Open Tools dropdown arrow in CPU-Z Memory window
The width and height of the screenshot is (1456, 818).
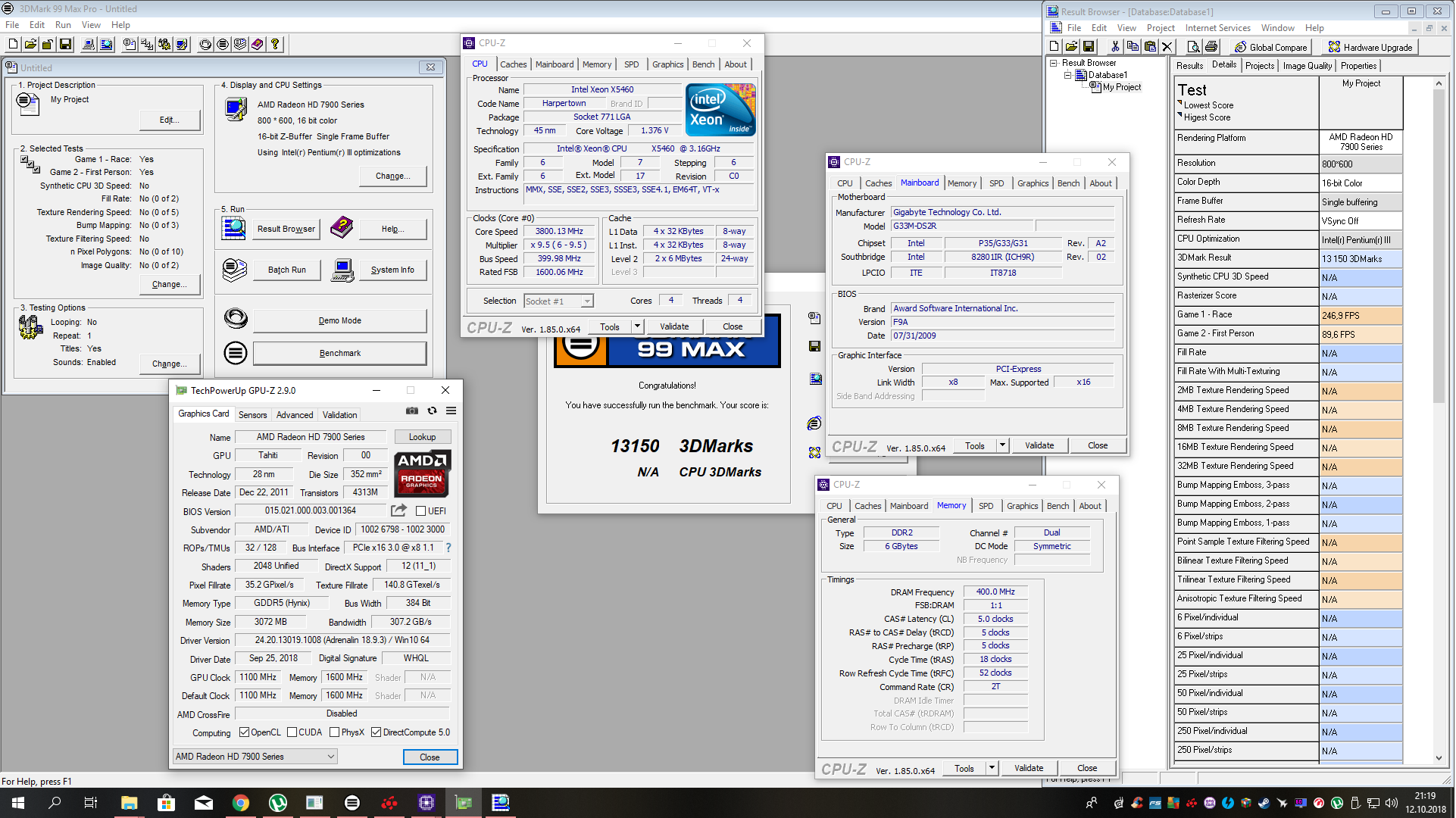(x=992, y=768)
